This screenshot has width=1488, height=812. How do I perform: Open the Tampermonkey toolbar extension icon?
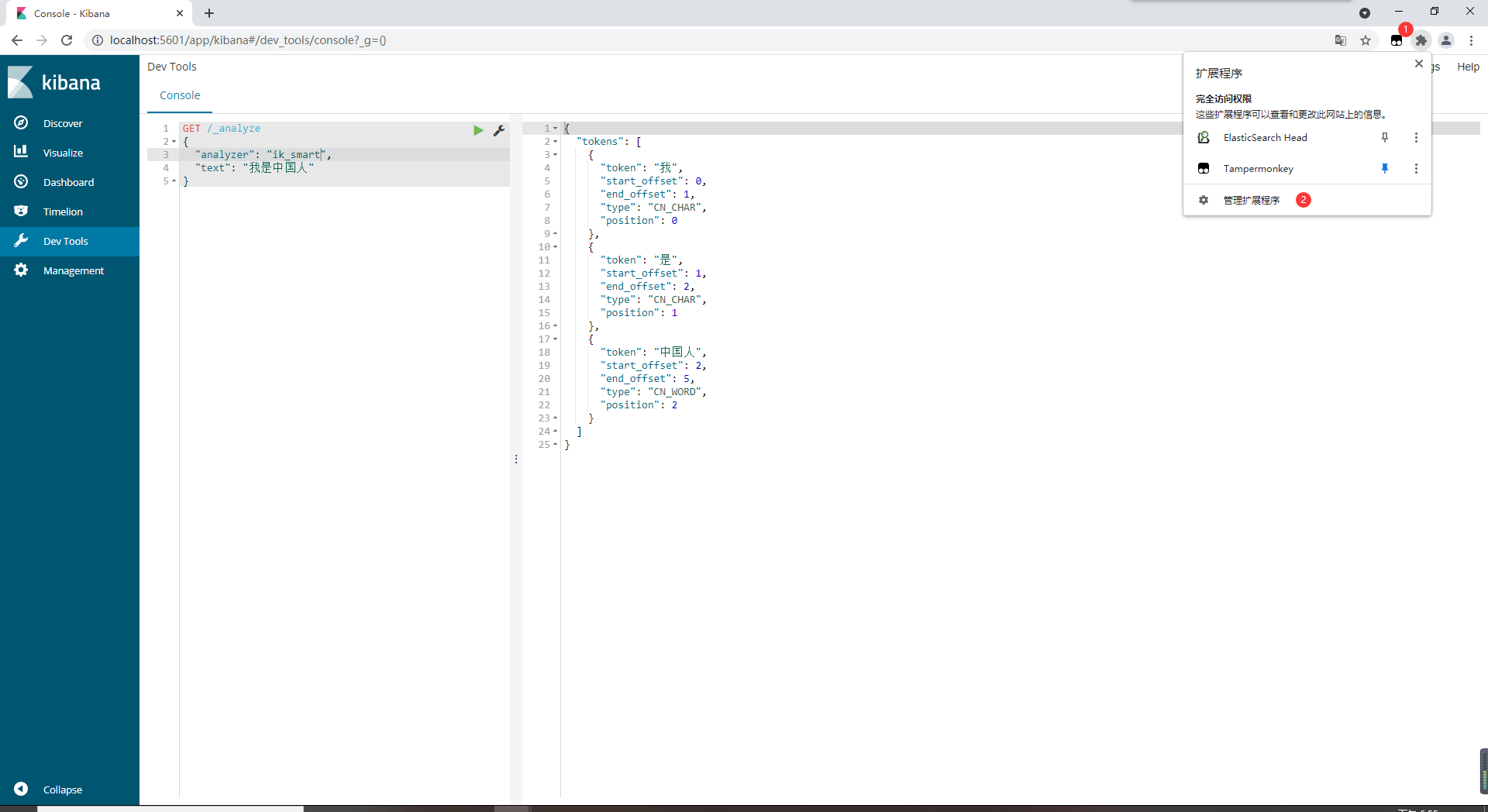pos(1397,40)
